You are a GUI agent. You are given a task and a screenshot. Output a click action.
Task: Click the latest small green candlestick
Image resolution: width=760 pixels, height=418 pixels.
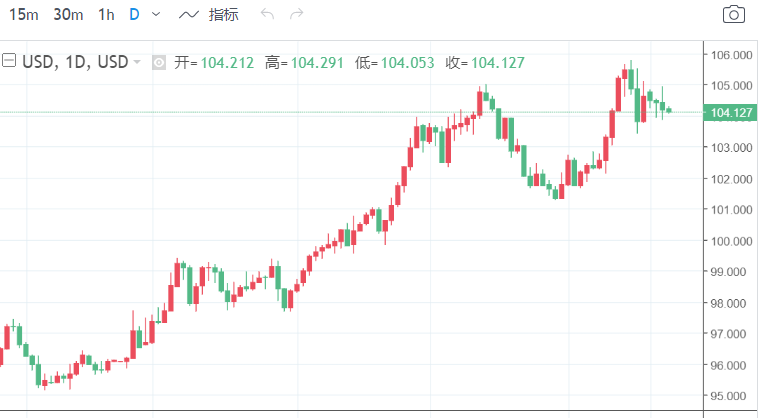click(x=669, y=110)
